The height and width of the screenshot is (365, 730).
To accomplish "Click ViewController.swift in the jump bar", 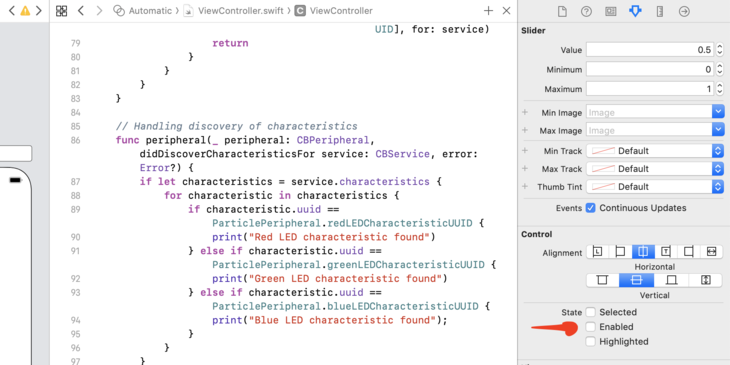I will 233,11.
